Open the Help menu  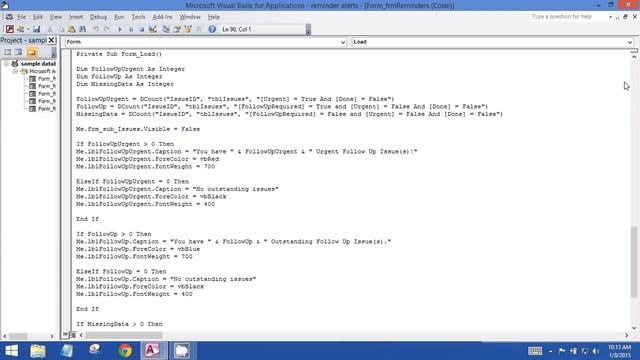click(x=213, y=17)
